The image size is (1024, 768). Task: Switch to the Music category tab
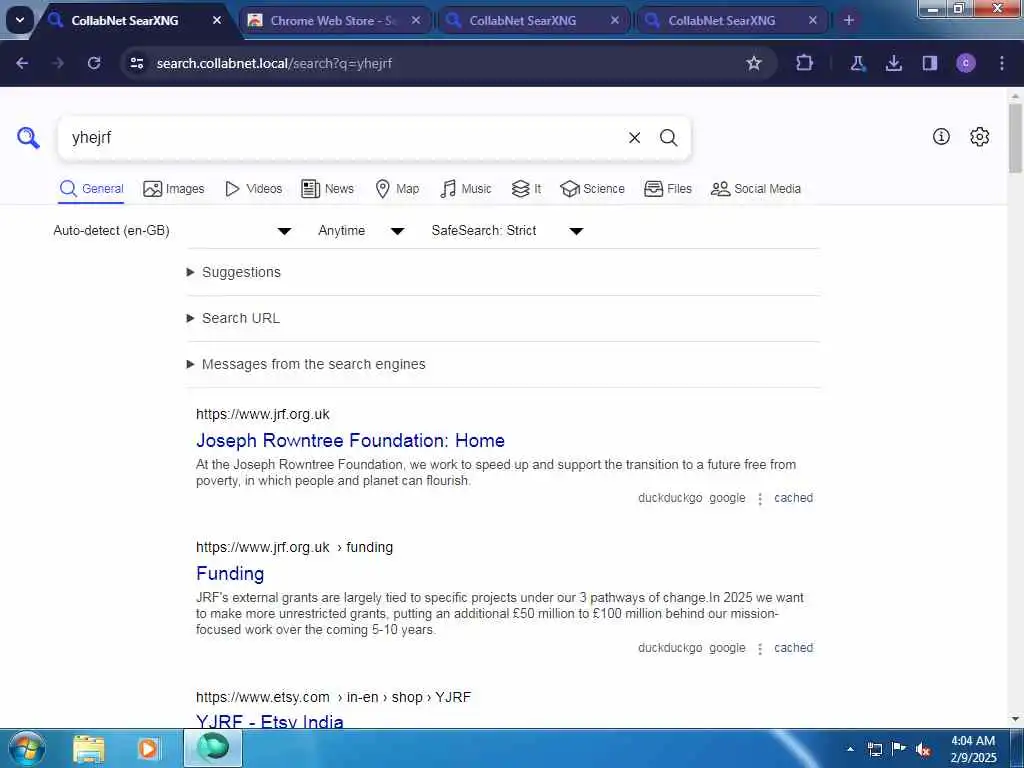466,189
